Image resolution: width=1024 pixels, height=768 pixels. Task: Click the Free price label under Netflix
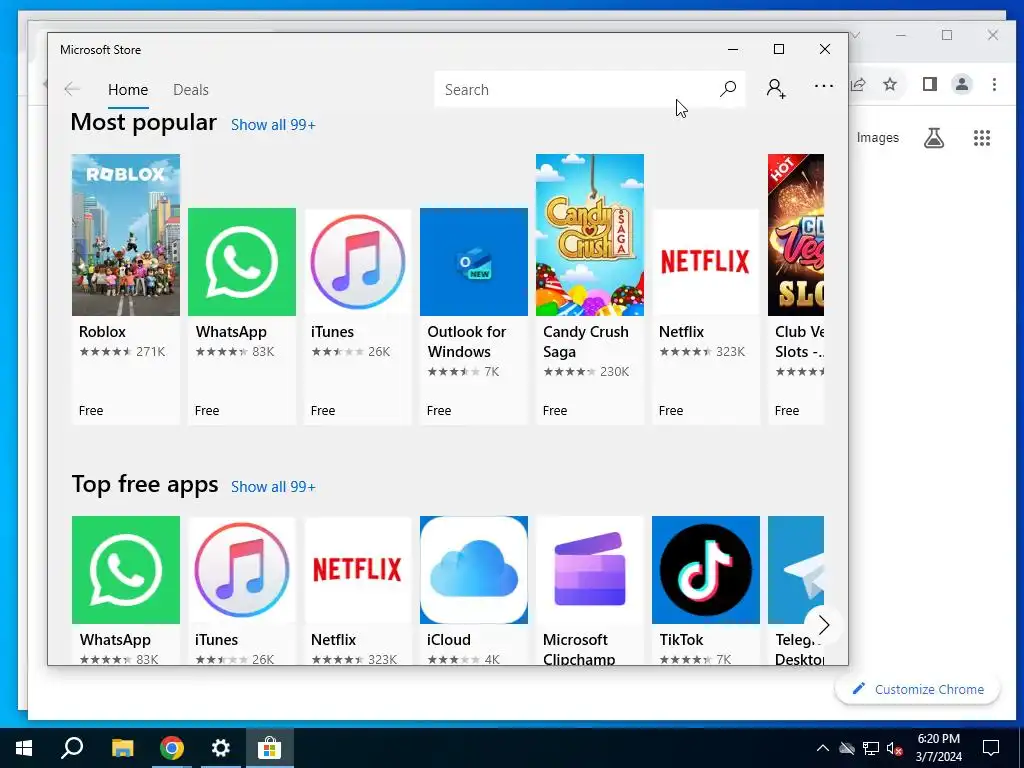pyautogui.click(x=671, y=411)
